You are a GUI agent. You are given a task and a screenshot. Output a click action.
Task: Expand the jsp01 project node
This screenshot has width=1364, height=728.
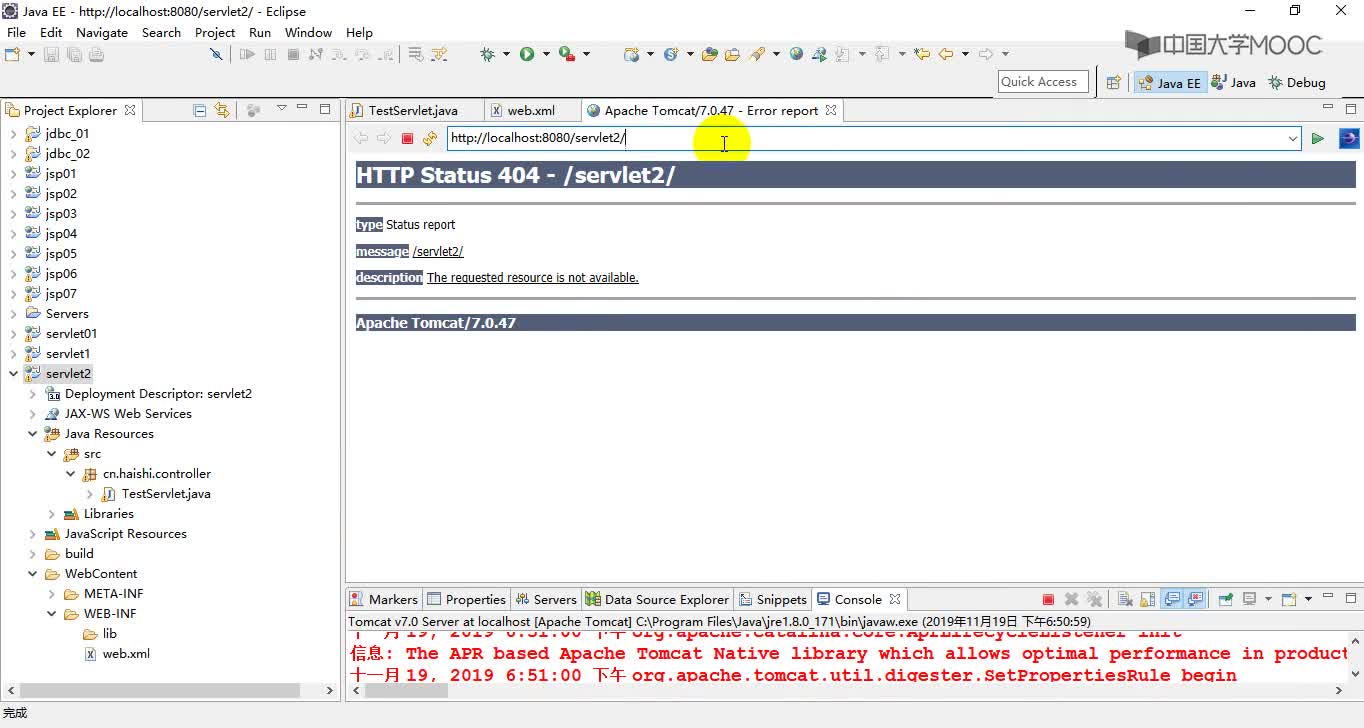[x=13, y=173]
